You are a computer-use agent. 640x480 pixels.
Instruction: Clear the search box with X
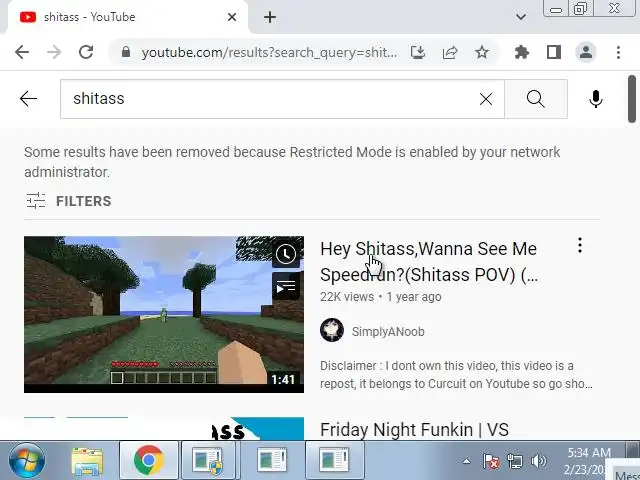(x=486, y=99)
